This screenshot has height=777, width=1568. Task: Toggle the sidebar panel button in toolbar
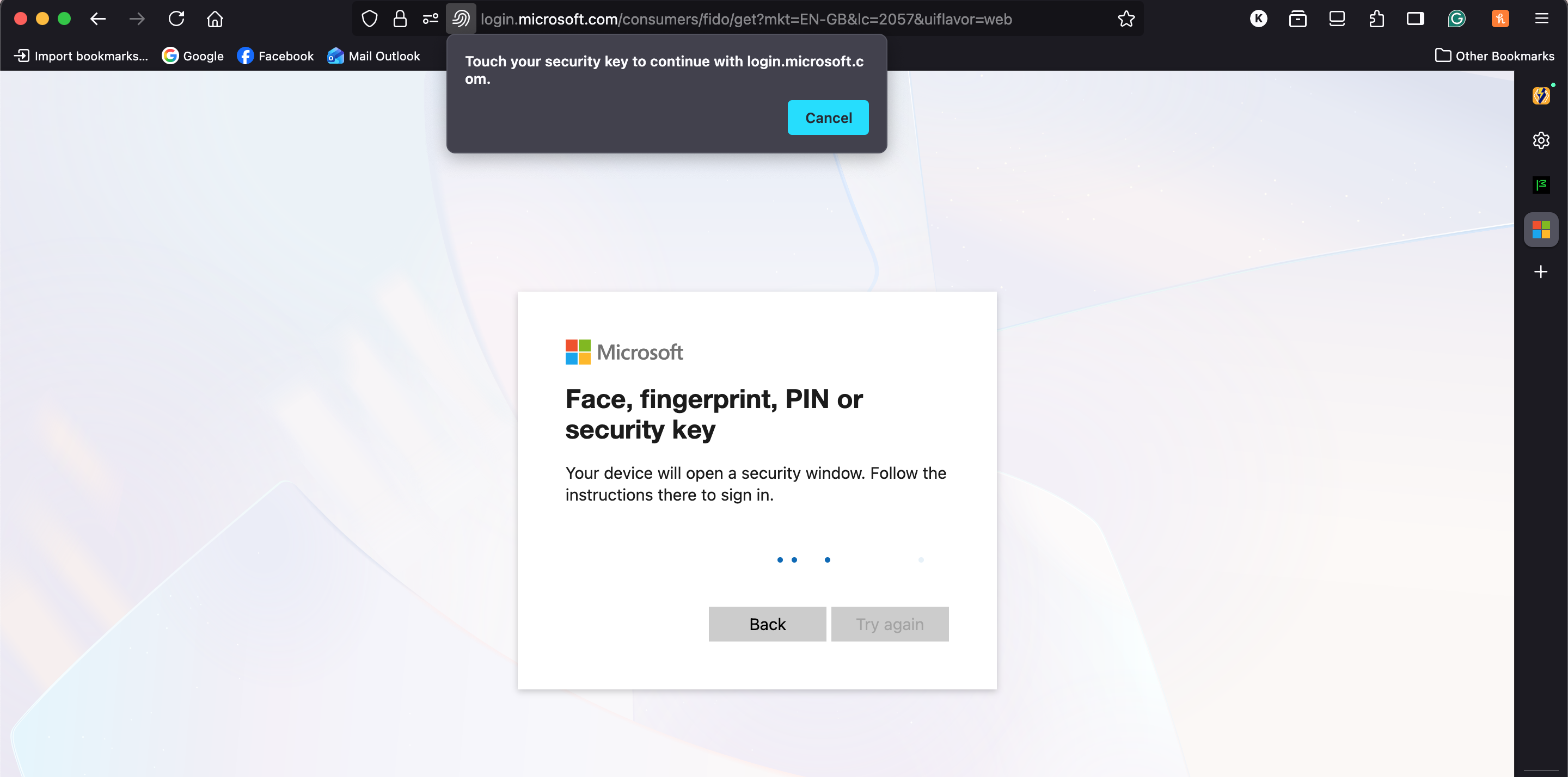pyautogui.click(x=1415, y=19)
